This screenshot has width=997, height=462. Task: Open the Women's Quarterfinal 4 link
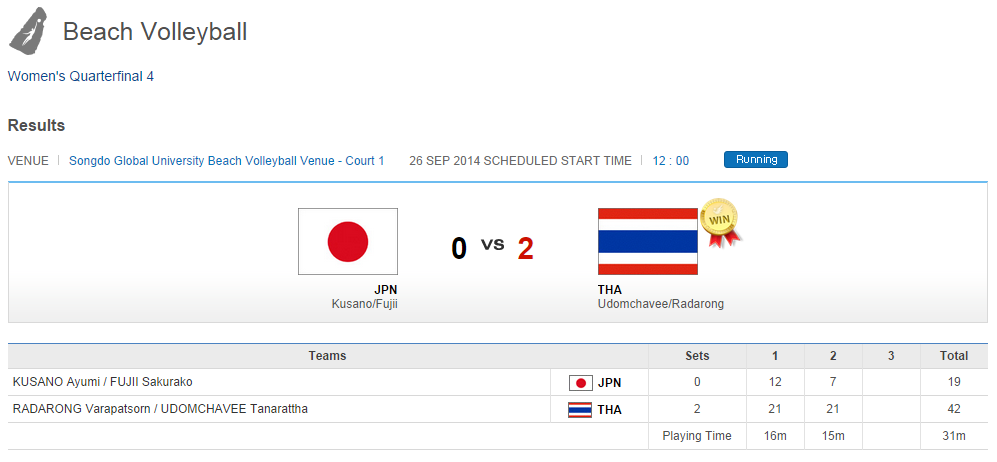pos(81,76)
